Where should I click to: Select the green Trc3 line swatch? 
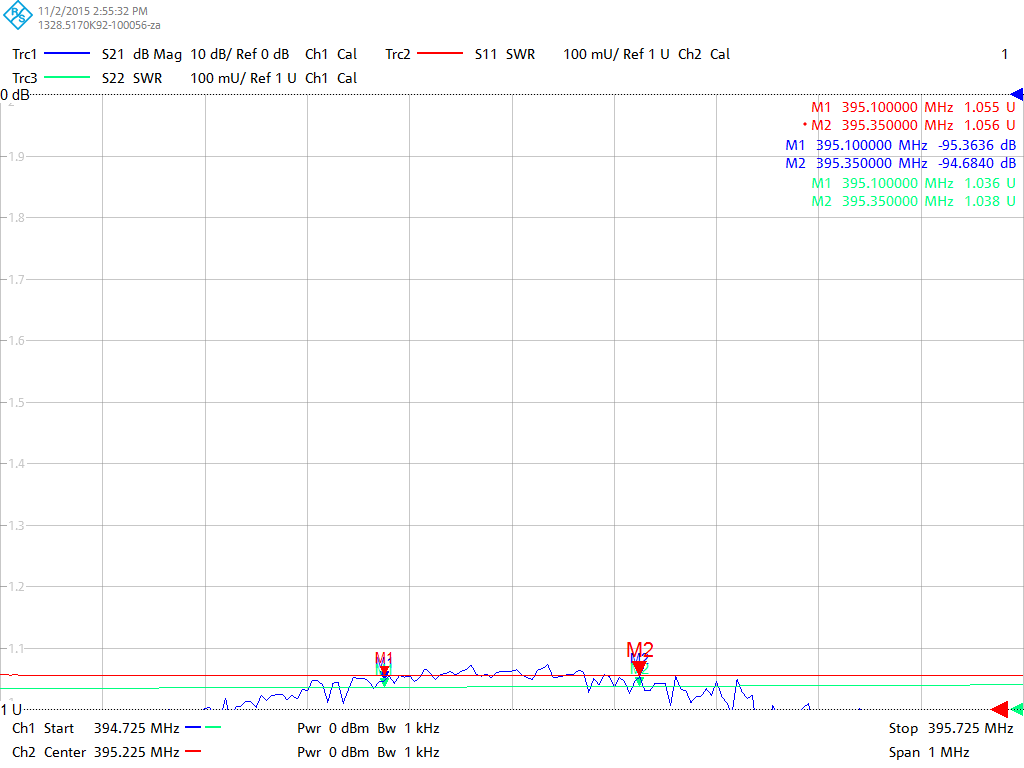(x=67, y=78)
